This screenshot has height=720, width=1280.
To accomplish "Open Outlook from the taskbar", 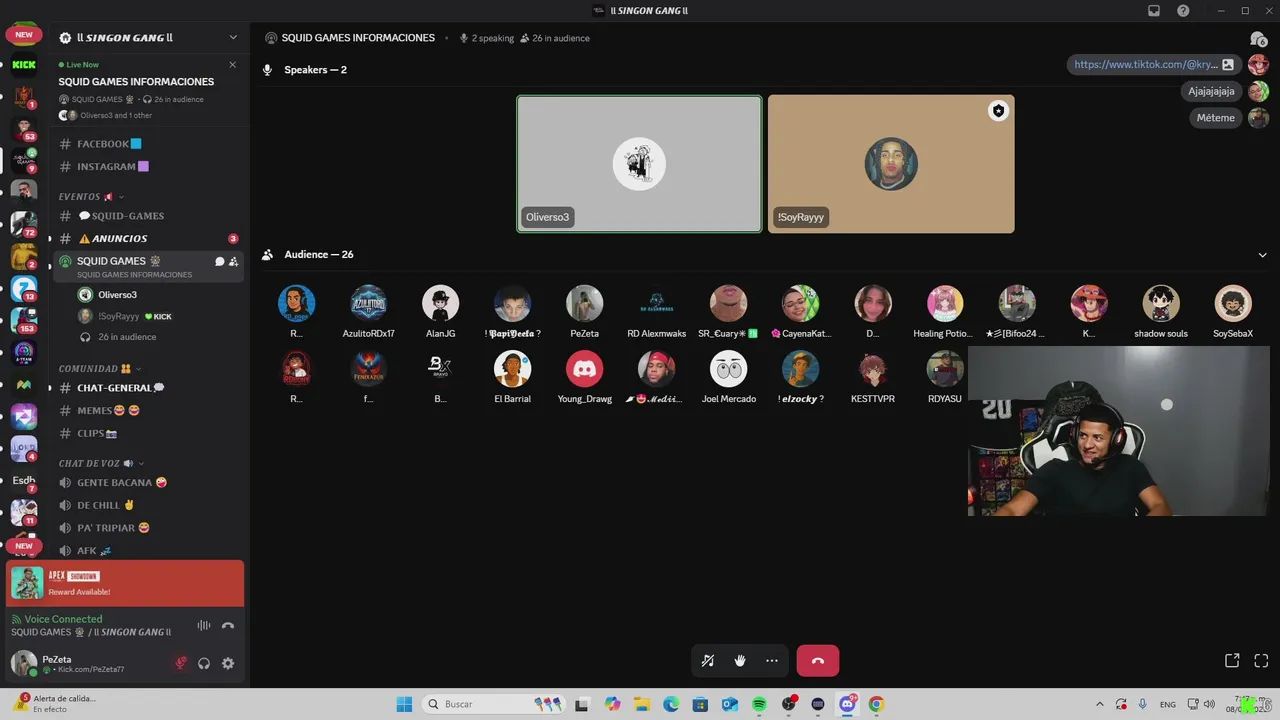I will (730, 704).
